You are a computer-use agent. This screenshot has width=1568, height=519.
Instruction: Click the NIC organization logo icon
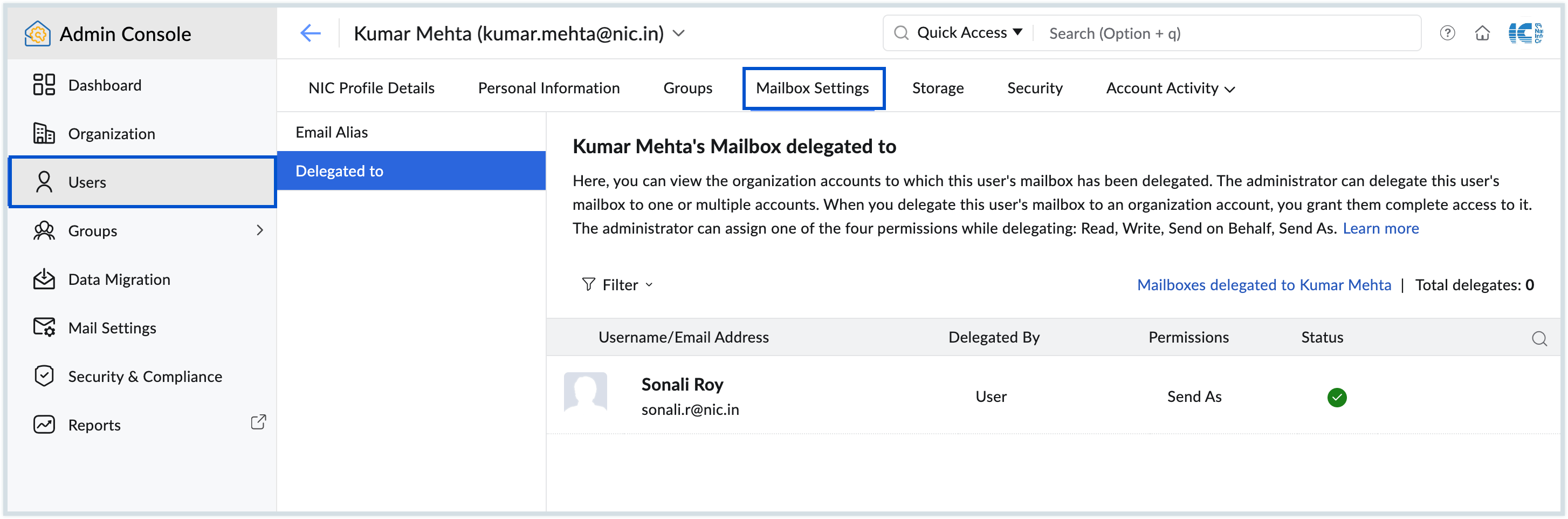[1525, 33]
